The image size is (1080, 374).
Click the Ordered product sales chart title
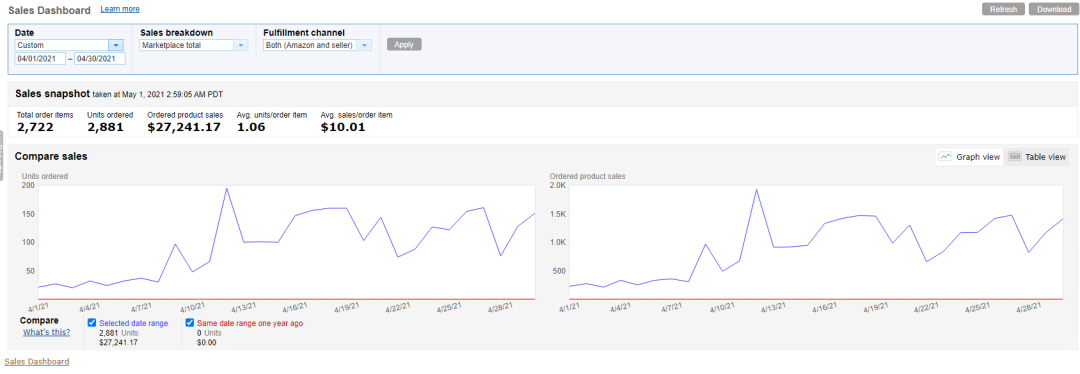tap(588, 176)
